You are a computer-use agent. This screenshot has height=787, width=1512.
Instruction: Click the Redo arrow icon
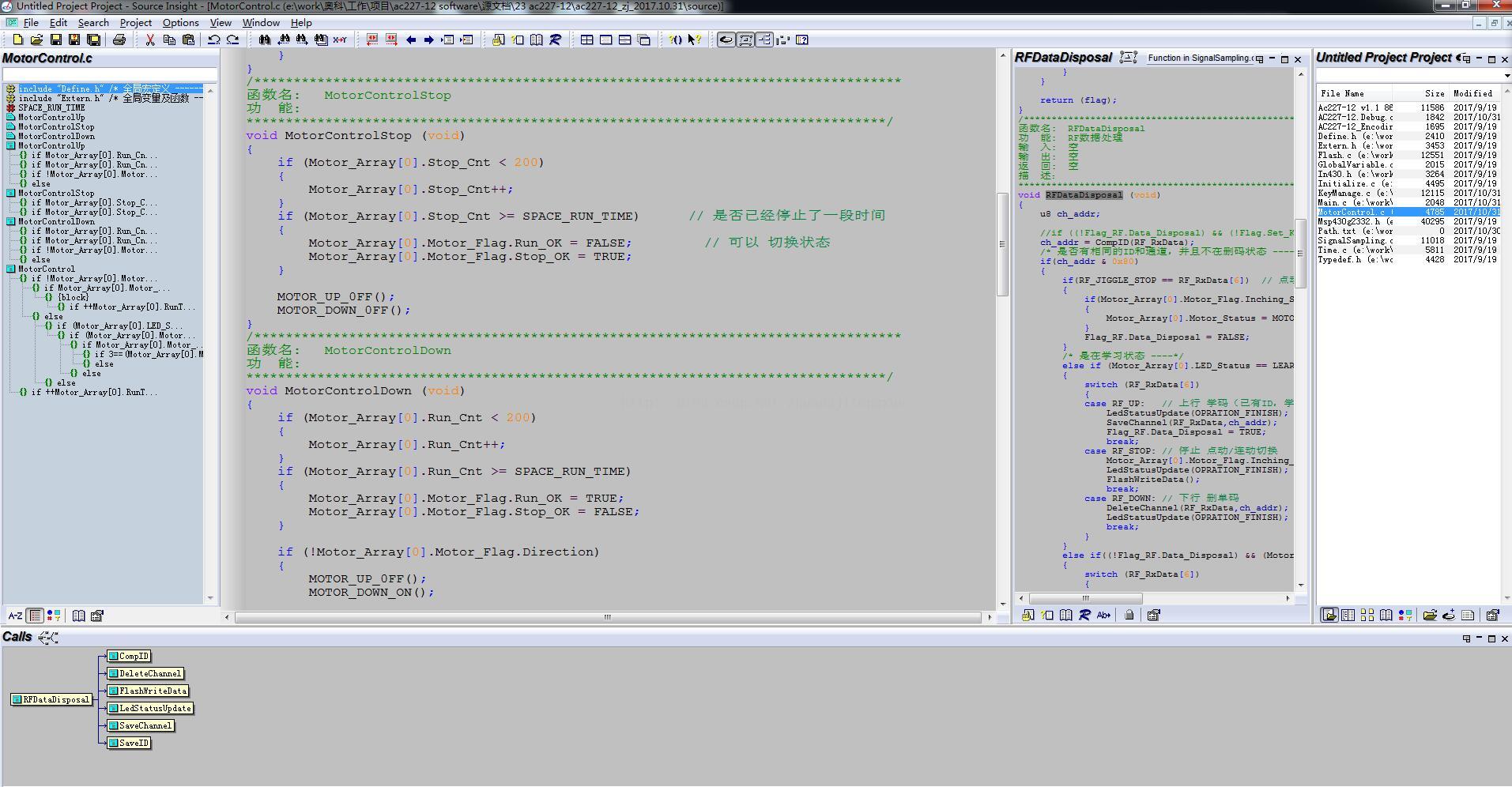pyautogui.click(x=233, y=40)
